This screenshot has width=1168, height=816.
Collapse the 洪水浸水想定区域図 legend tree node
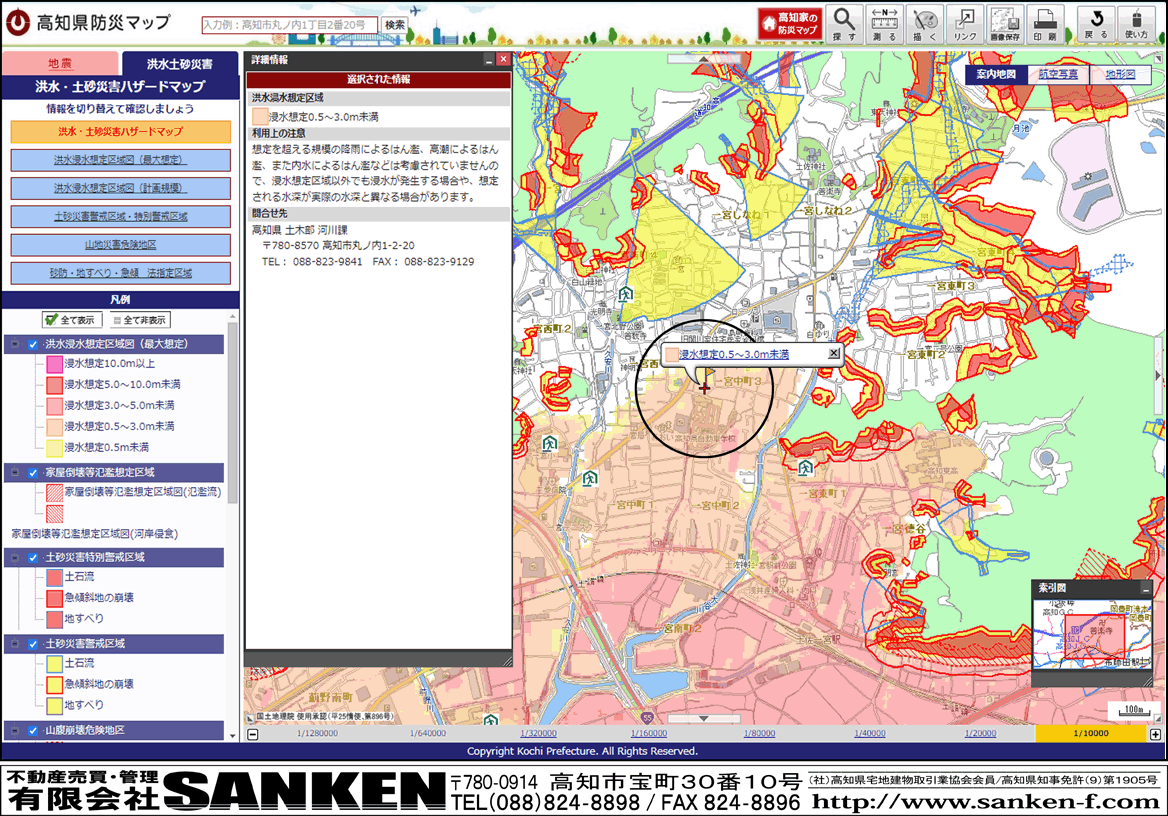click(x=14, y=344)
